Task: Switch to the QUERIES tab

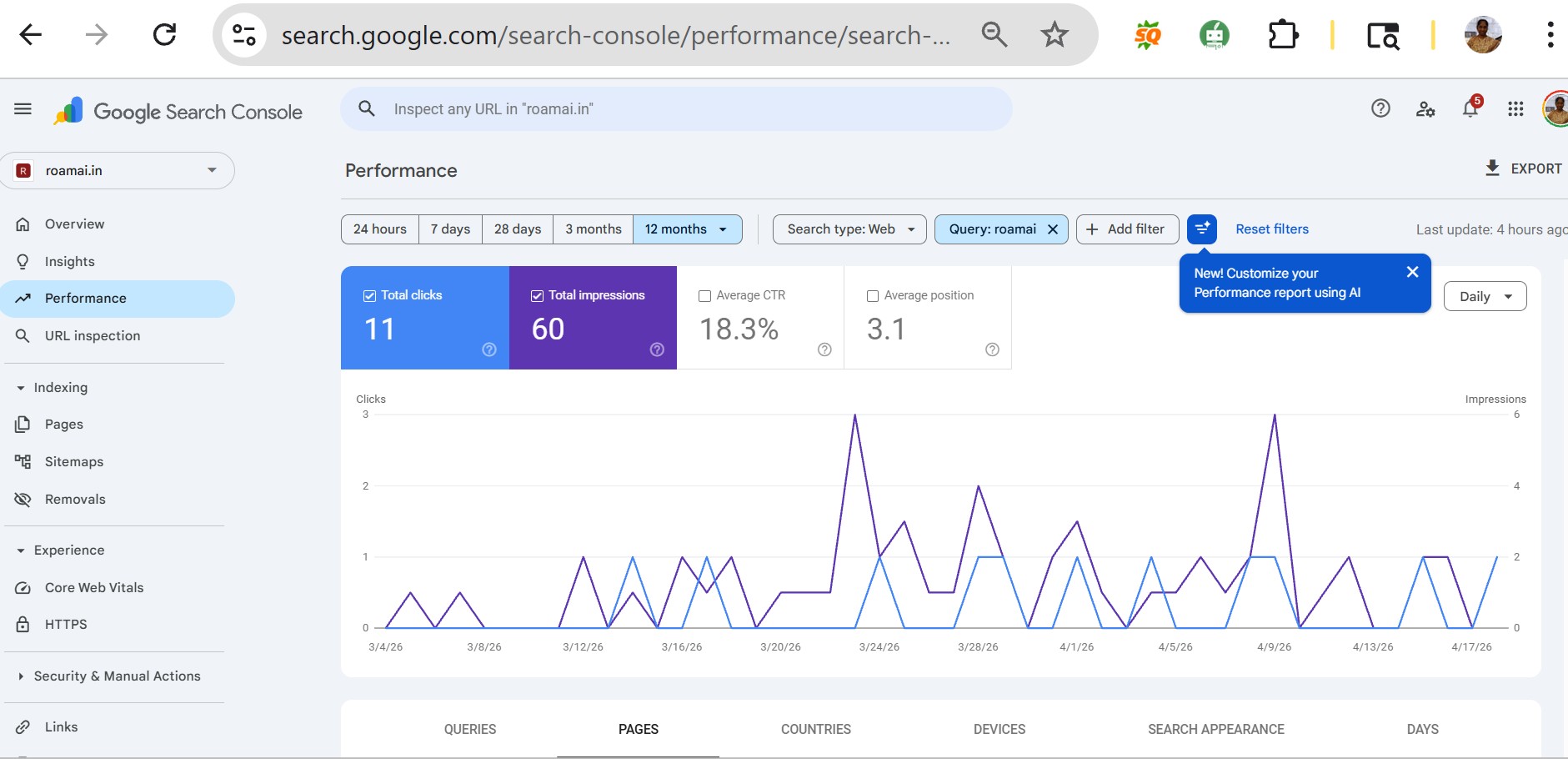Action: click(470, 729)
